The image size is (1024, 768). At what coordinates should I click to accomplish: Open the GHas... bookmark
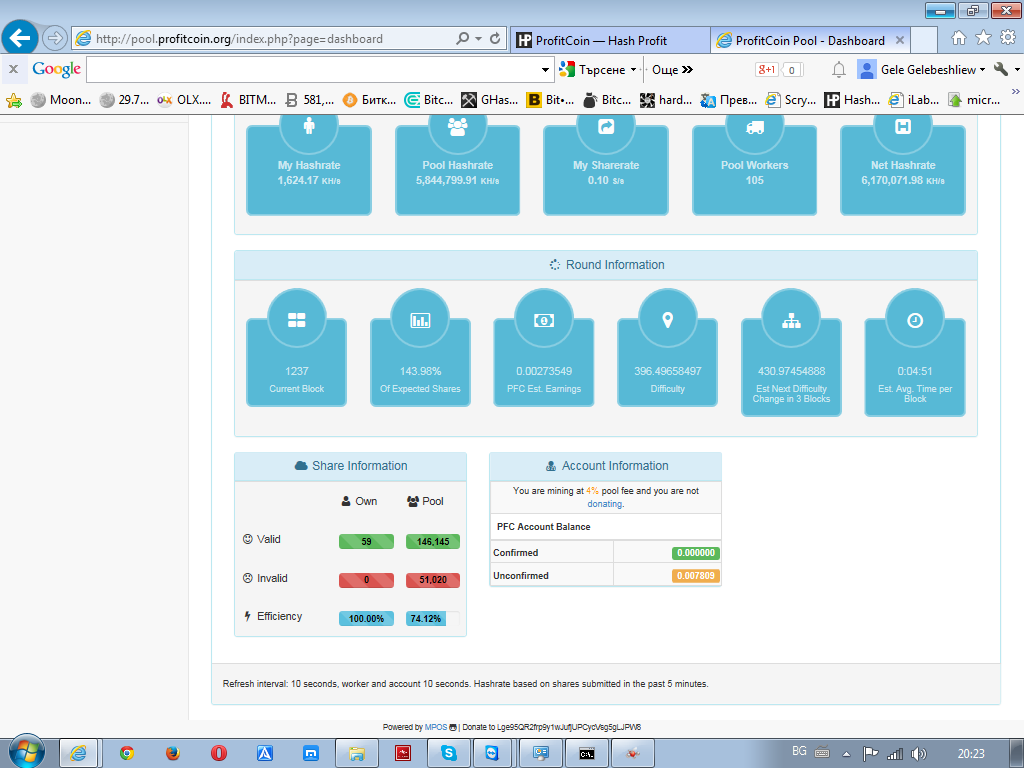[489, 100]
